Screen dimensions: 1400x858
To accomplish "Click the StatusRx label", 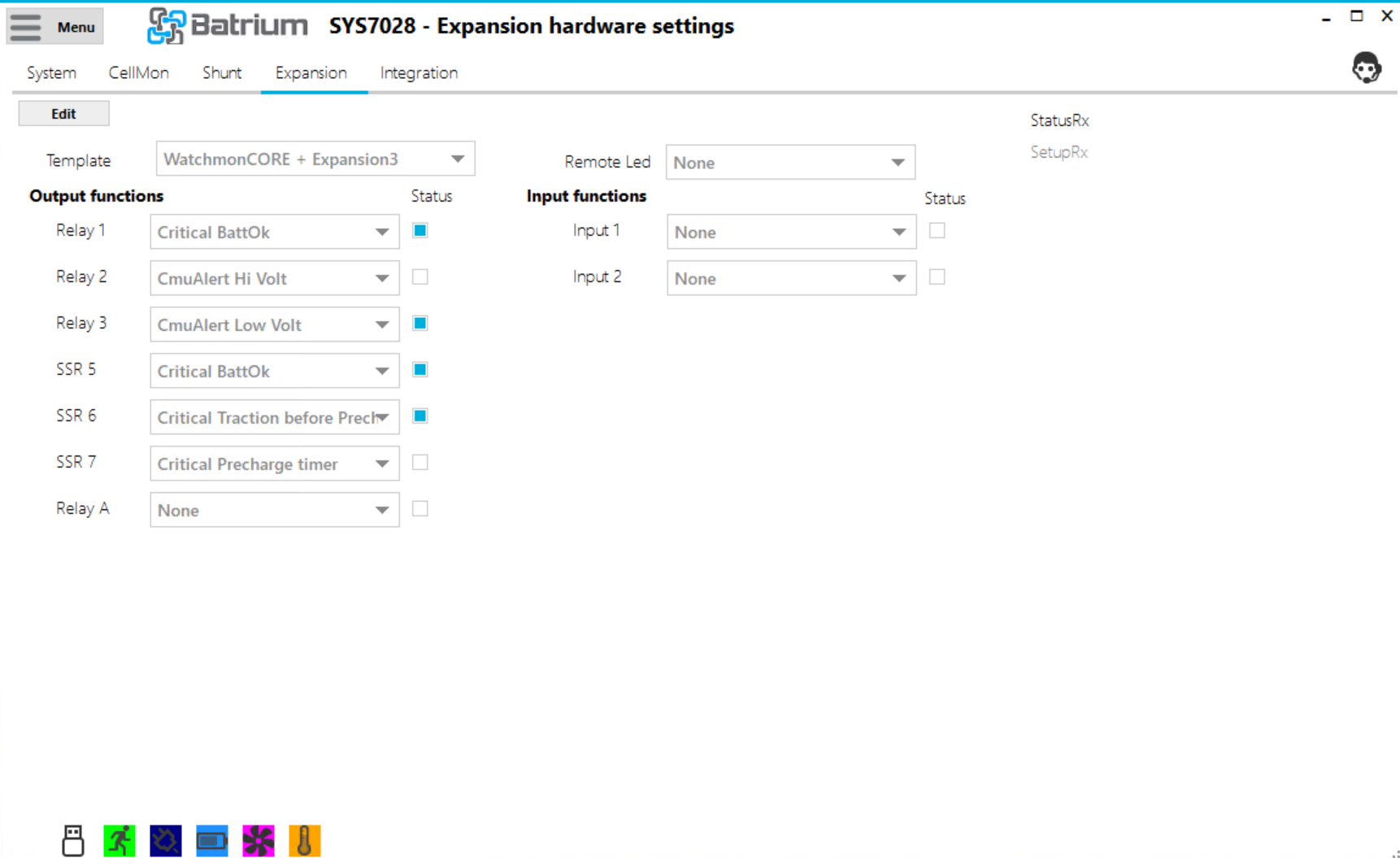I will pos(1059,120).
